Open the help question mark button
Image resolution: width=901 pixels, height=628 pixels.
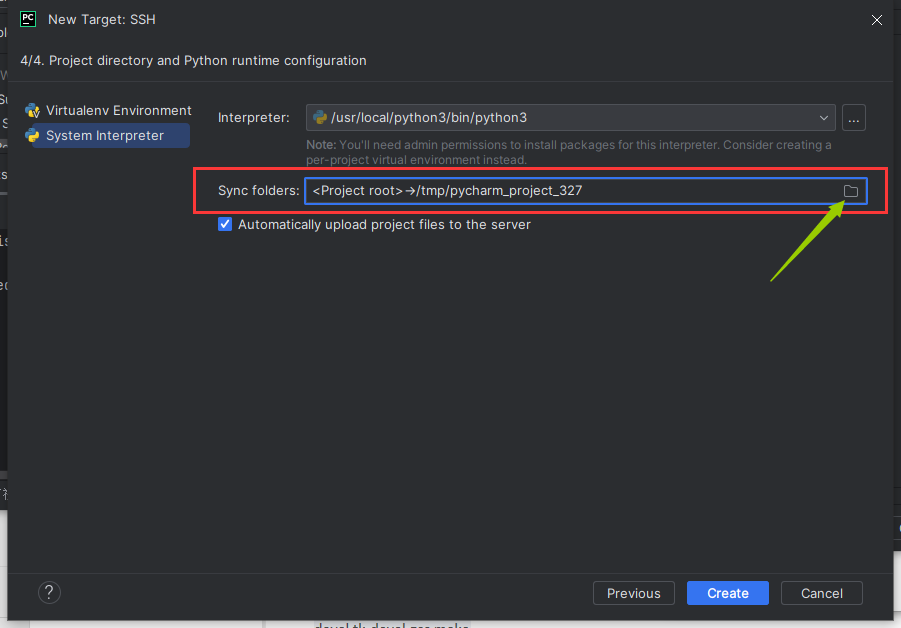tap(50, 593)
